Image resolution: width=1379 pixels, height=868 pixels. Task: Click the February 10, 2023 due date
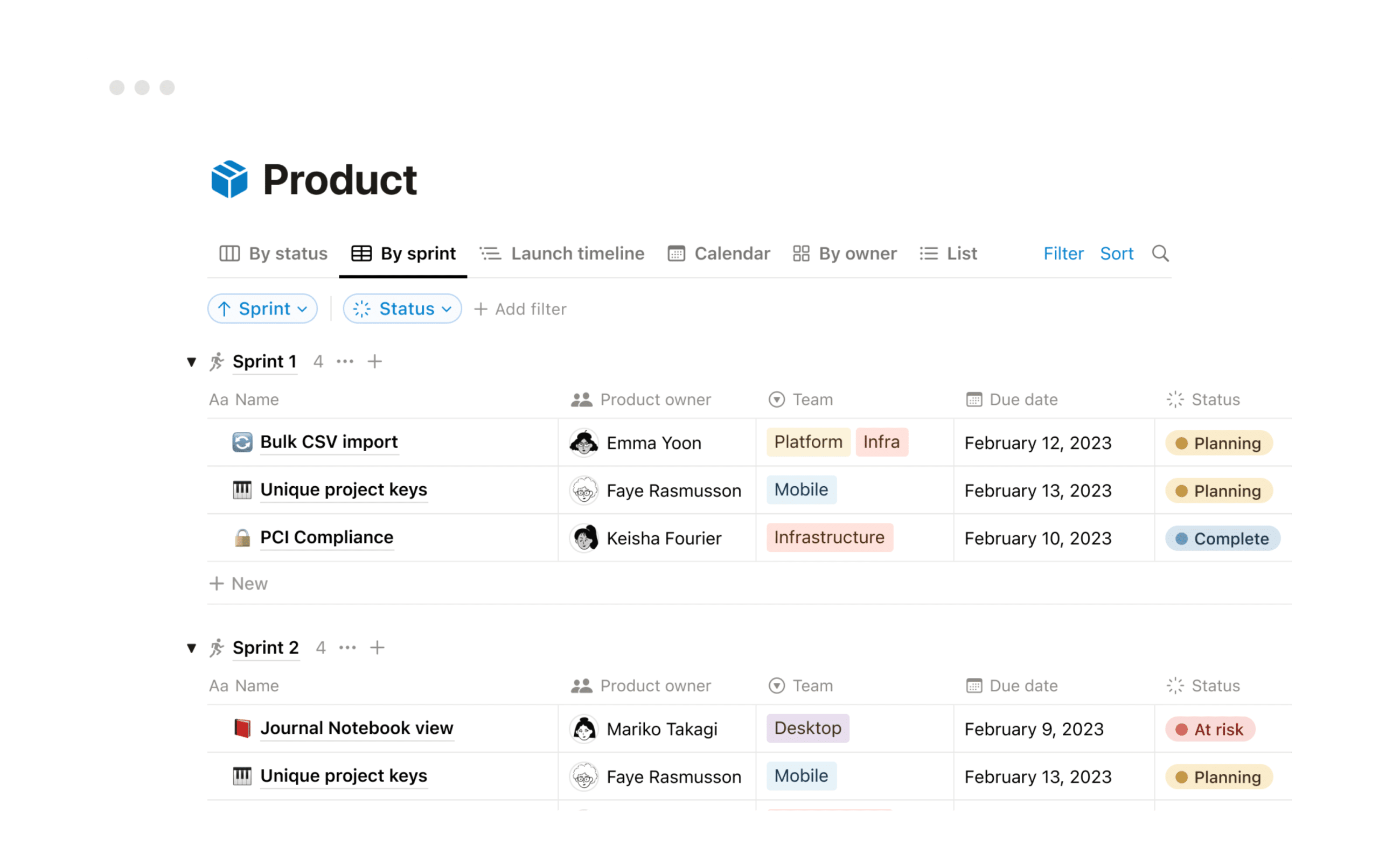pyautogui.click(x=1037, y=538)
